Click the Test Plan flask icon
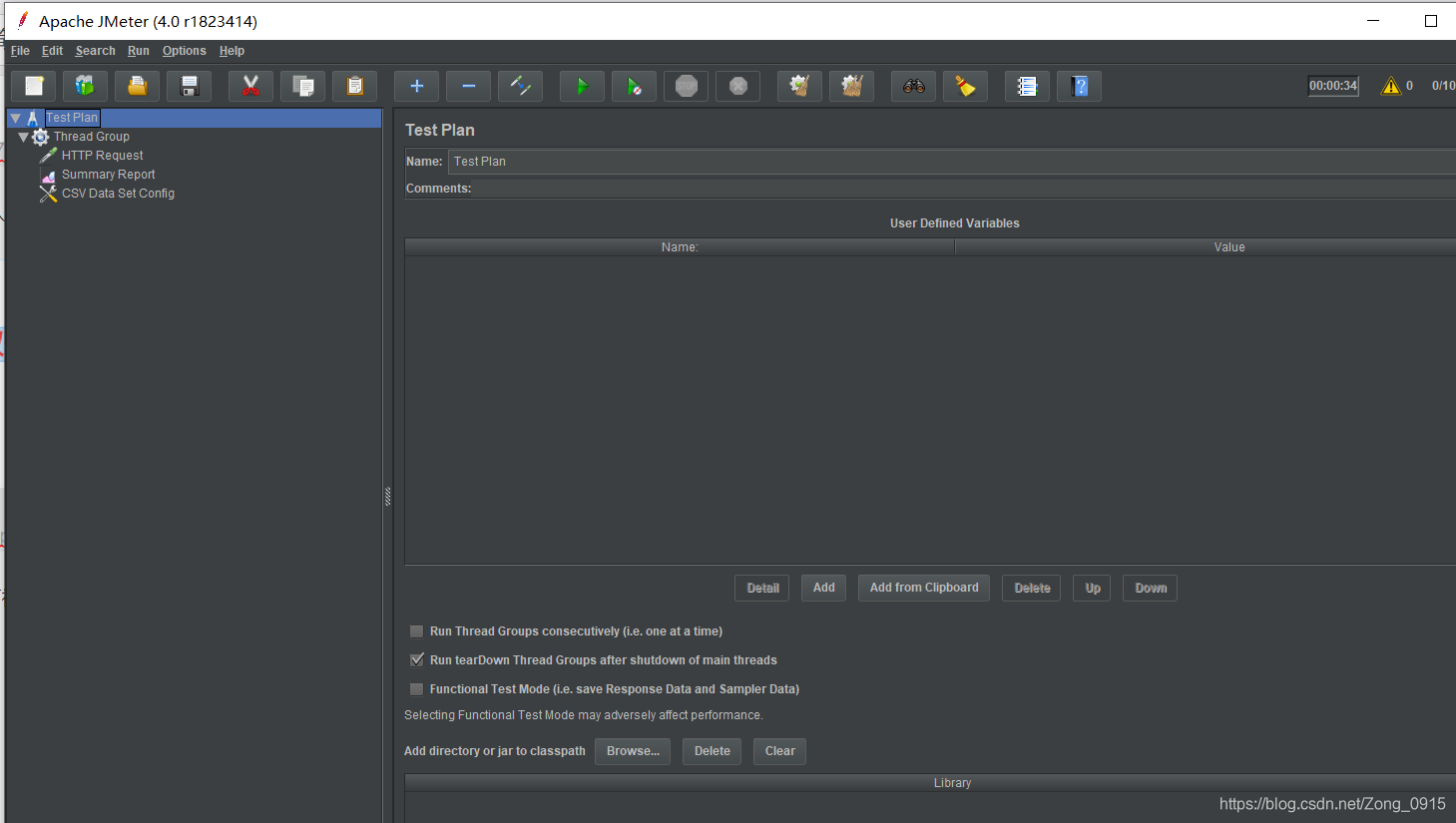The height and width of the screenshot is (823, 1456). 32,118
